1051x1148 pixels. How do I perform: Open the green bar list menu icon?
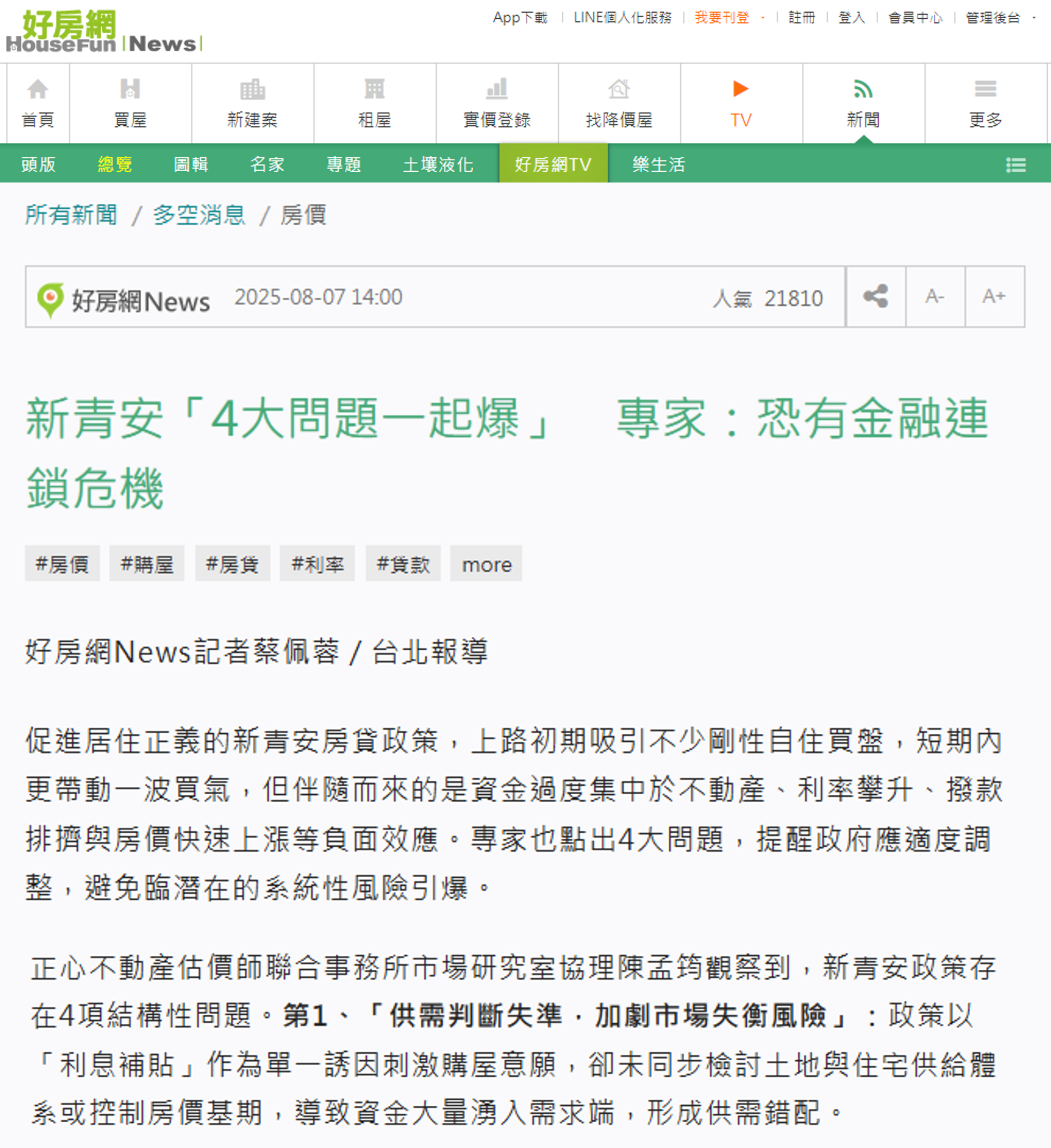pos(1016,165)
